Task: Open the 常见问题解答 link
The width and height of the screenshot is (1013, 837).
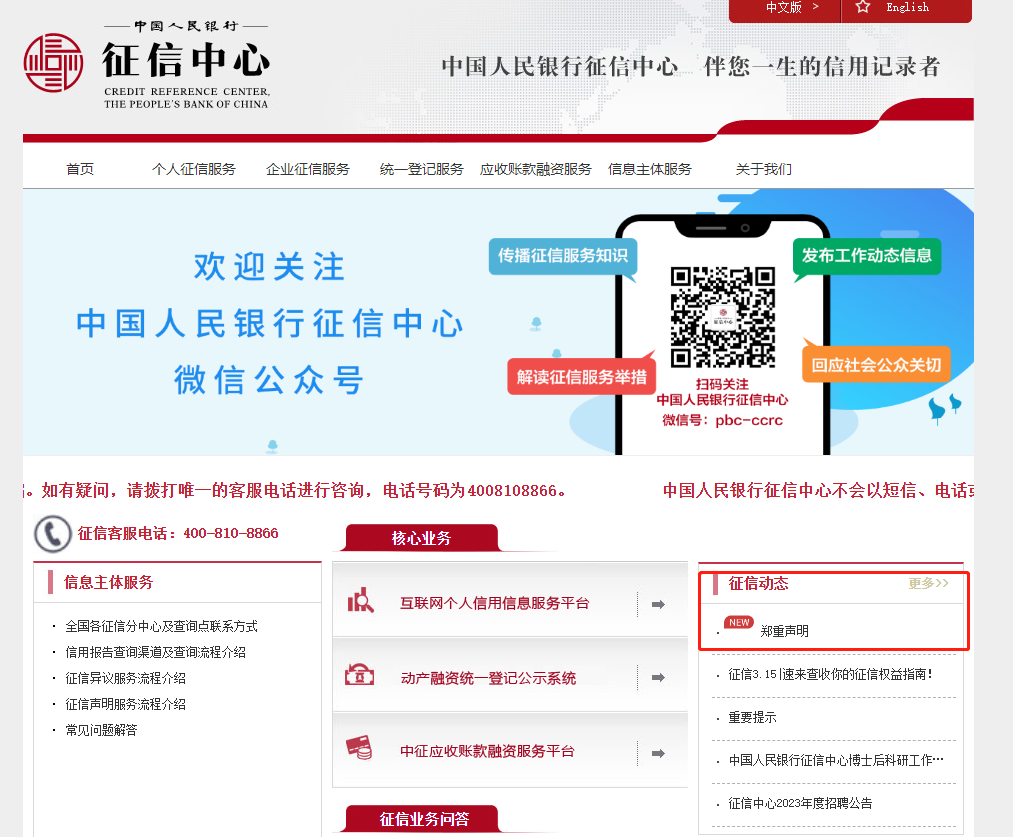Action: [101, 730]
